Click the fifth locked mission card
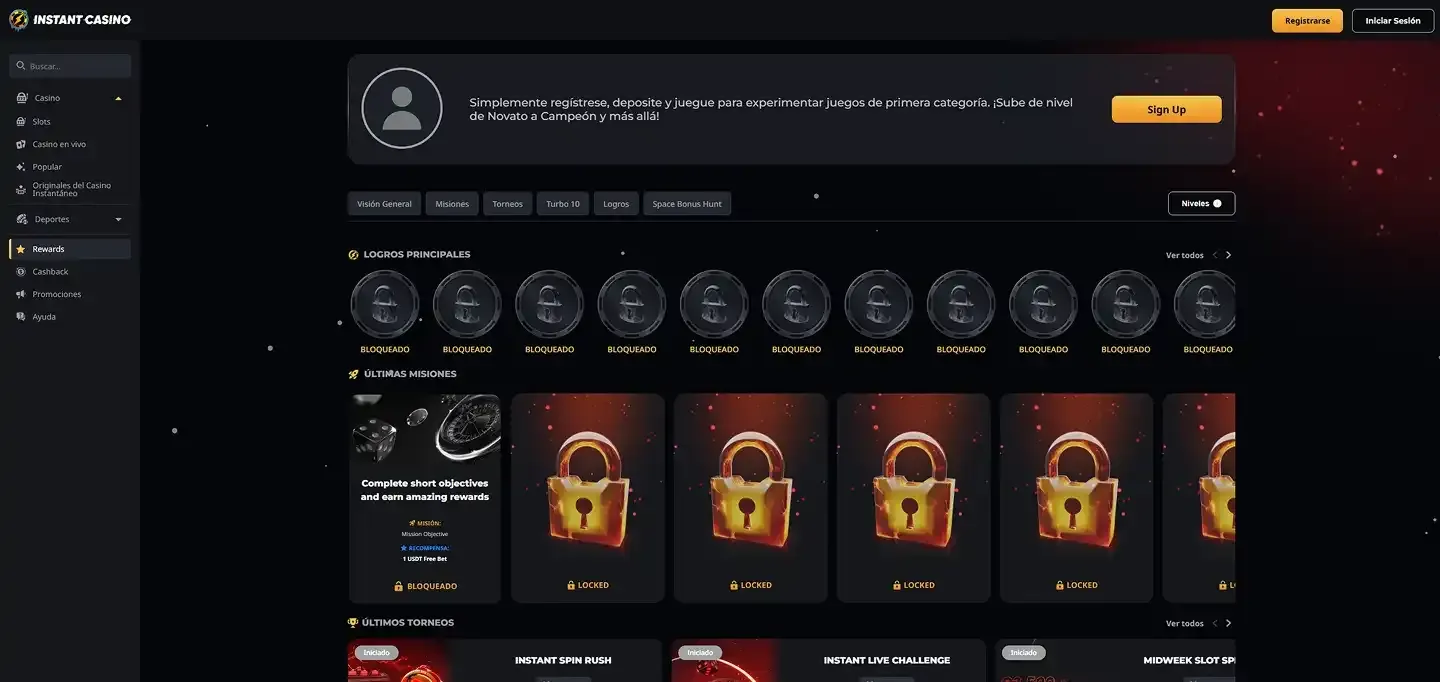 1199,498
